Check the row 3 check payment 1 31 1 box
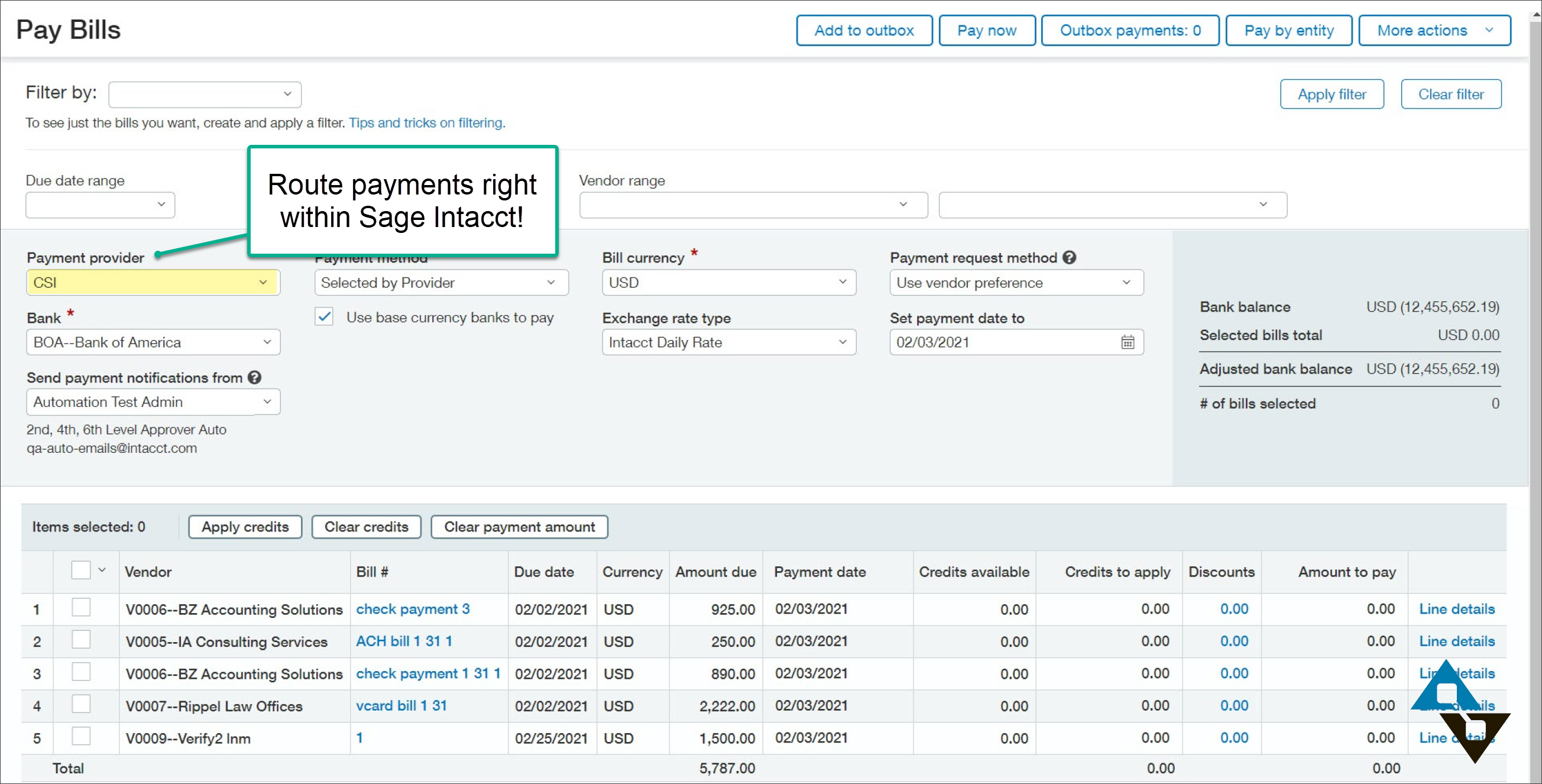 [81, 673]
